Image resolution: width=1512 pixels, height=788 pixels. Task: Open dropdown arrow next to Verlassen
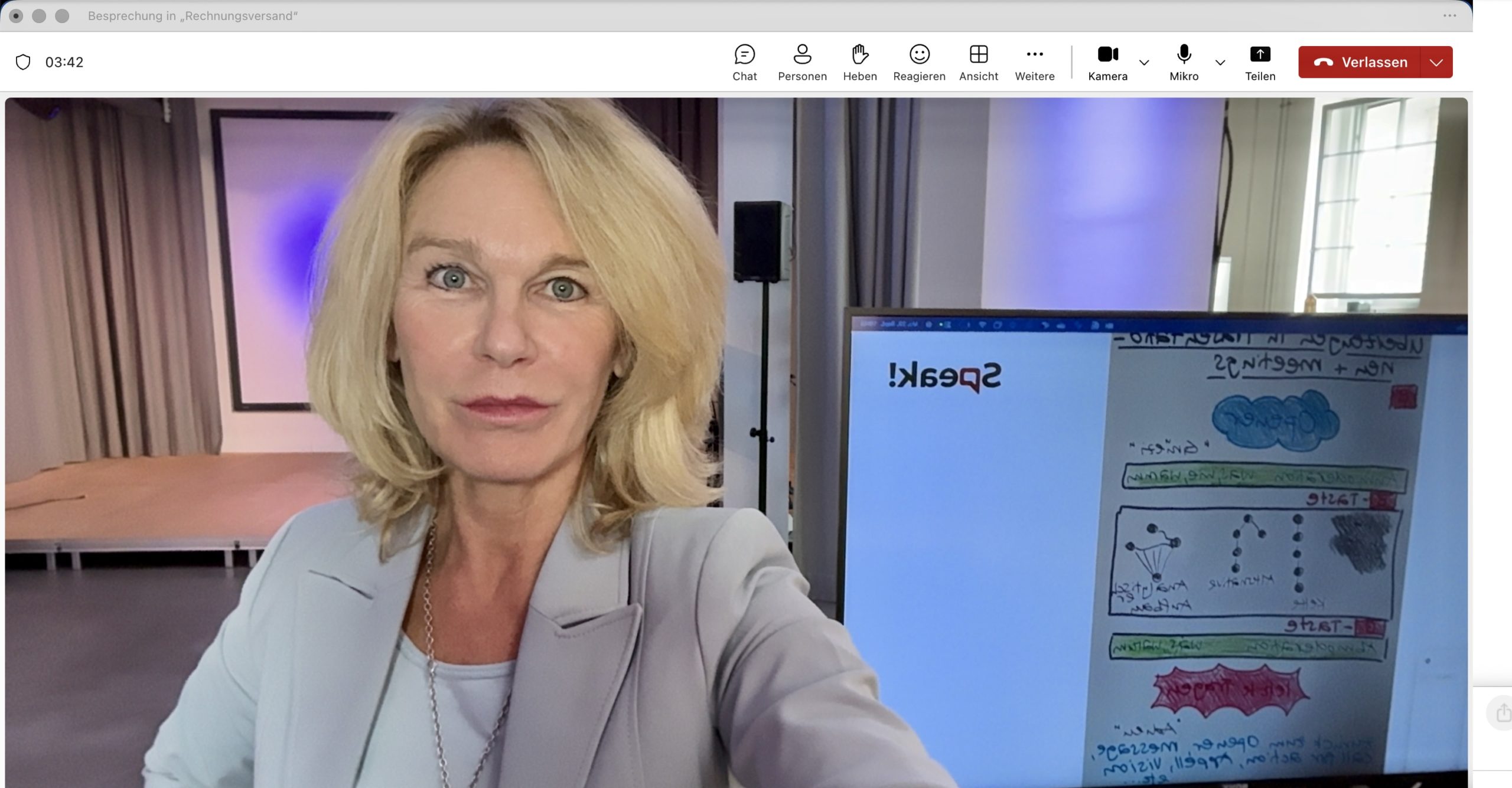[1436, 63]
